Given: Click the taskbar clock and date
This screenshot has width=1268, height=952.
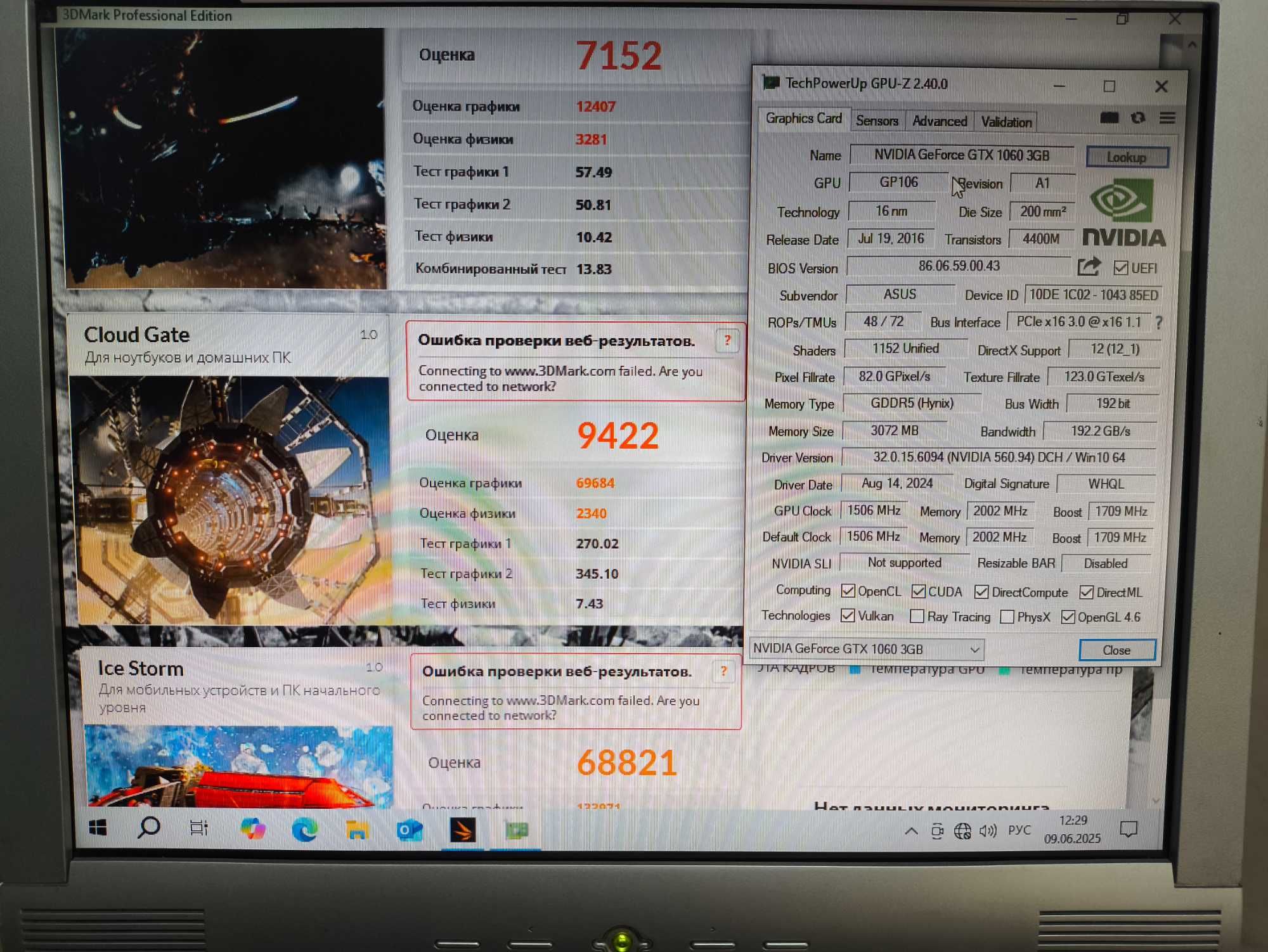Looking at the screenshot, I should click(1073, 829).
